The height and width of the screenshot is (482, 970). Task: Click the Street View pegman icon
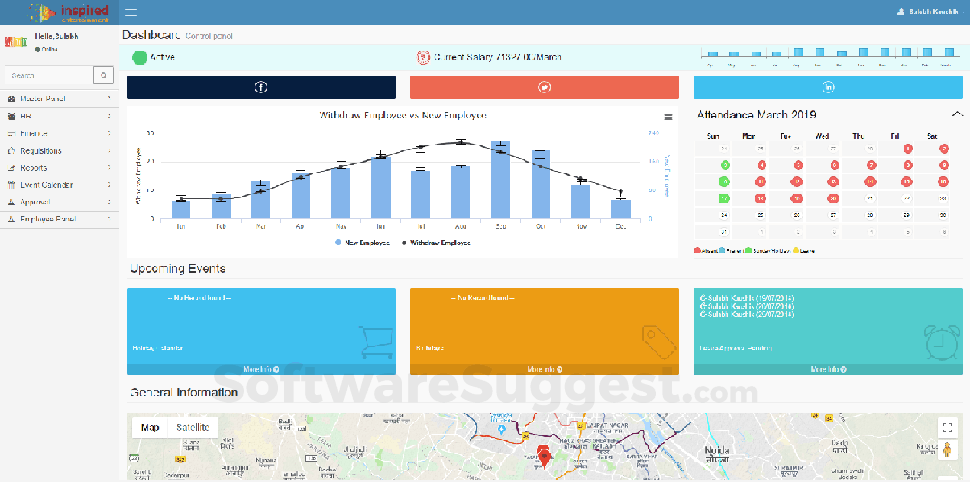[x=948, y=452]
